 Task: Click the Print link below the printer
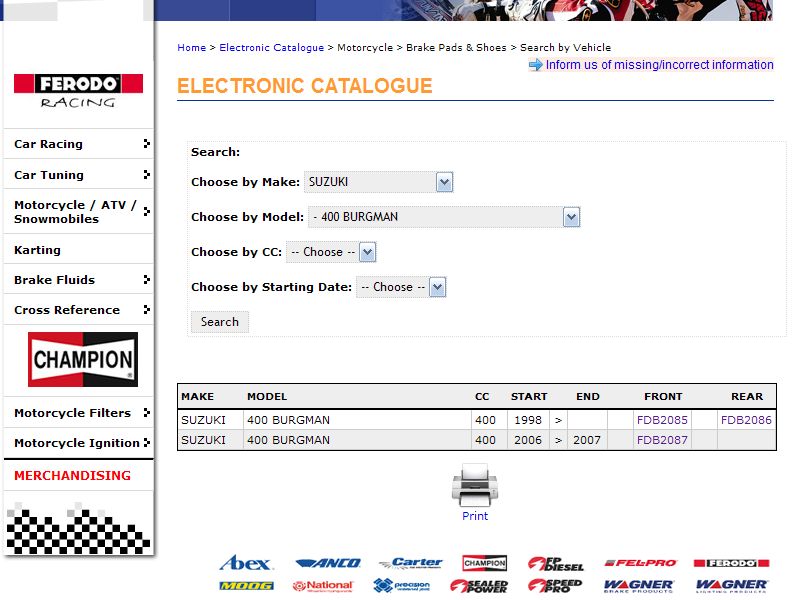pos(474,516)
